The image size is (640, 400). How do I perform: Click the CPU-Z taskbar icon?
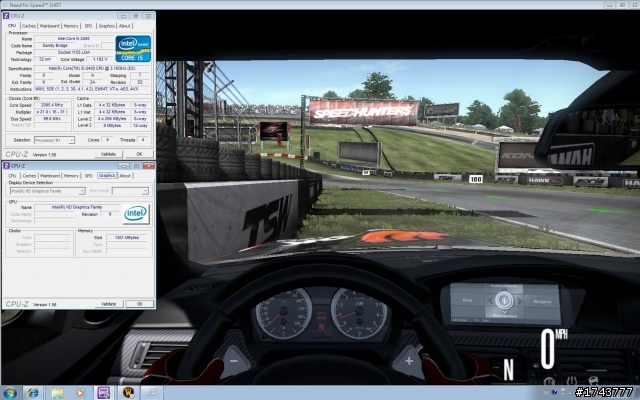tap(103, 393)
